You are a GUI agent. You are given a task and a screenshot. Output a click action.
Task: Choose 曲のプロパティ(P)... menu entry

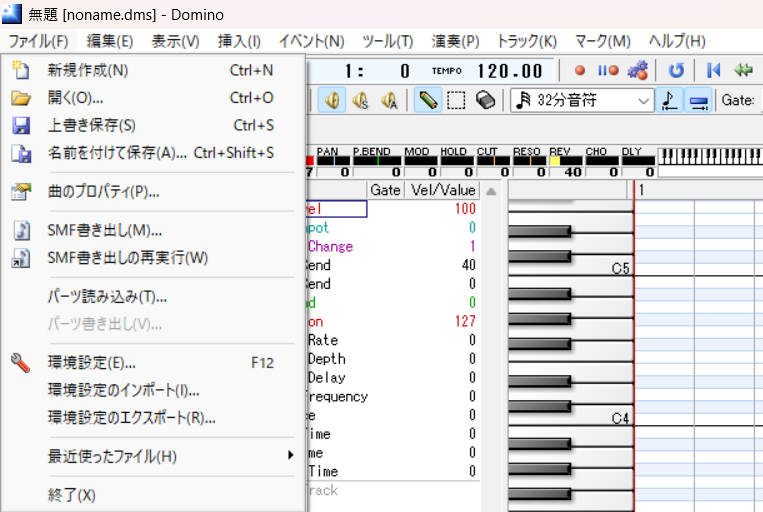coord(153,192)
